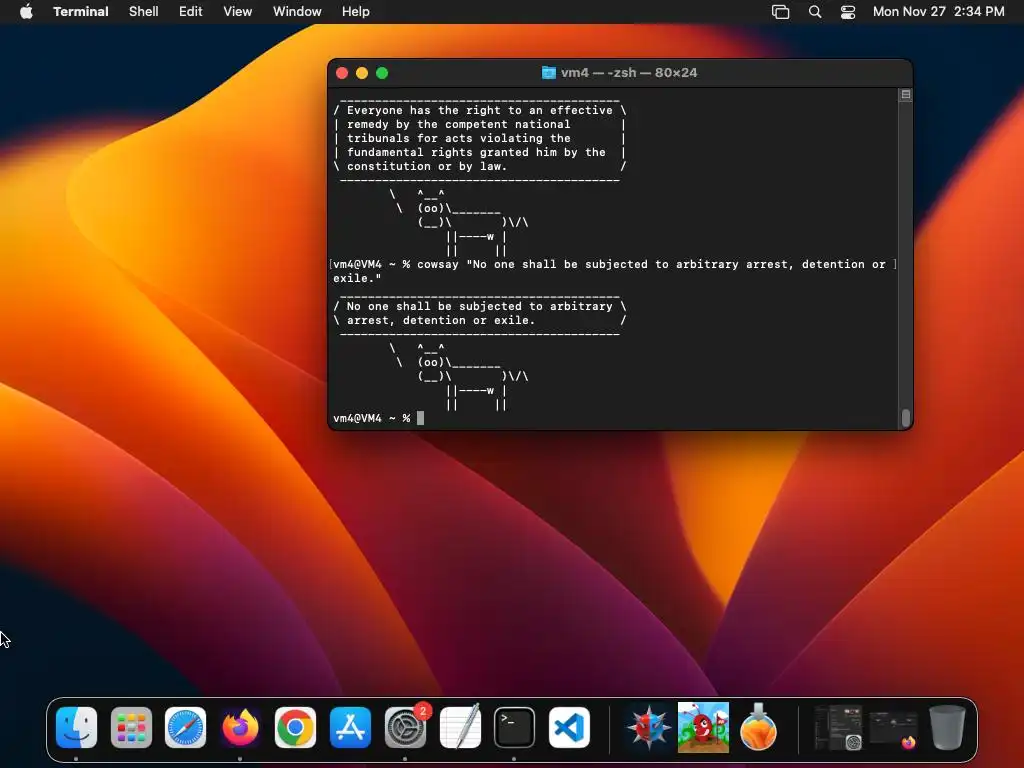This screenshot has width=1024, height=768.
Task: Open the Help menu
Action: pos(355,11)
